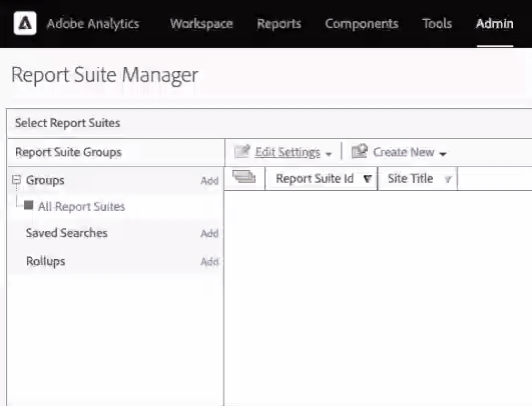Collapse the Groups tree node
Image resolution: width=532 pixels, height=406 pixels.
coord(16,180)
